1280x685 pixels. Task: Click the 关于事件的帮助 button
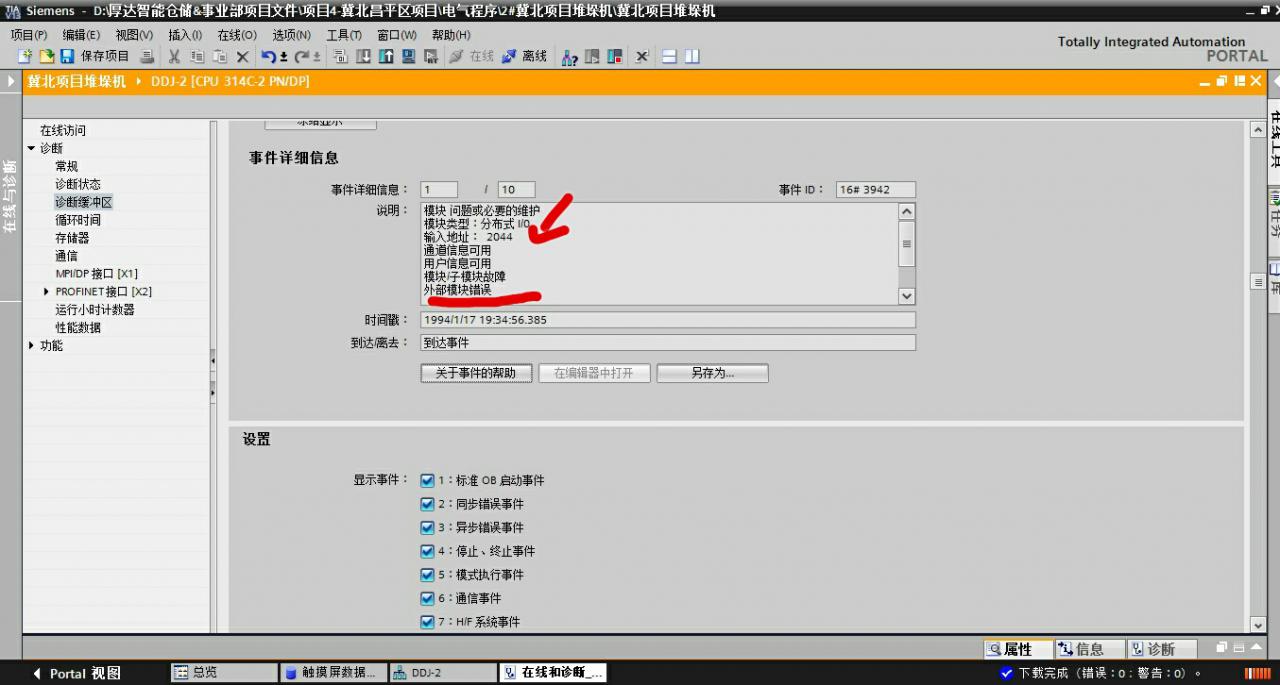[x=476, y=372]
